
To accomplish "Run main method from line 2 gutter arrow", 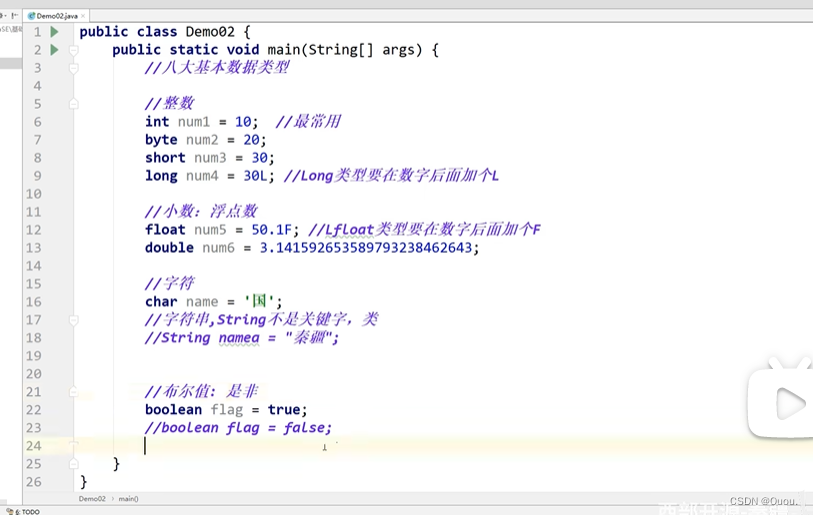I will (54, 50).
